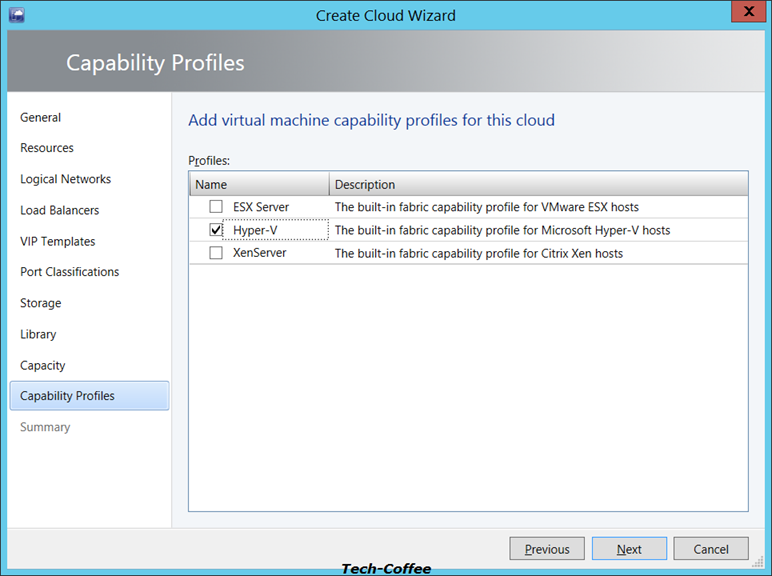
Task: Open the VIP Templates step
Action: tap(58, 241)
